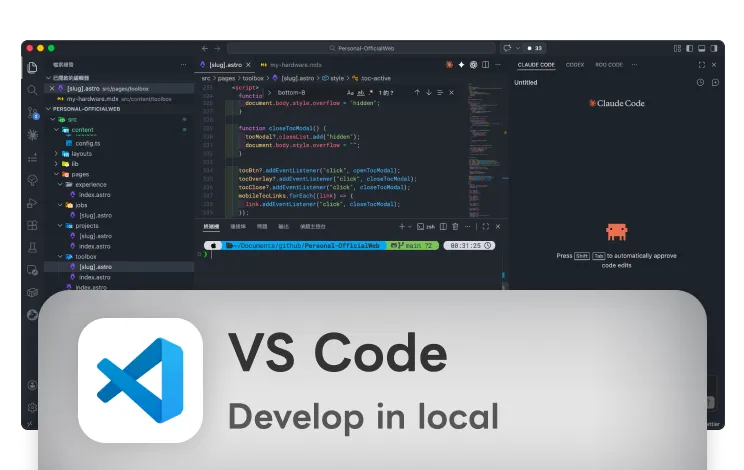Switch to the my-hardware.mdx editor tab
This screenshot has width=744, height=470.
291,65
